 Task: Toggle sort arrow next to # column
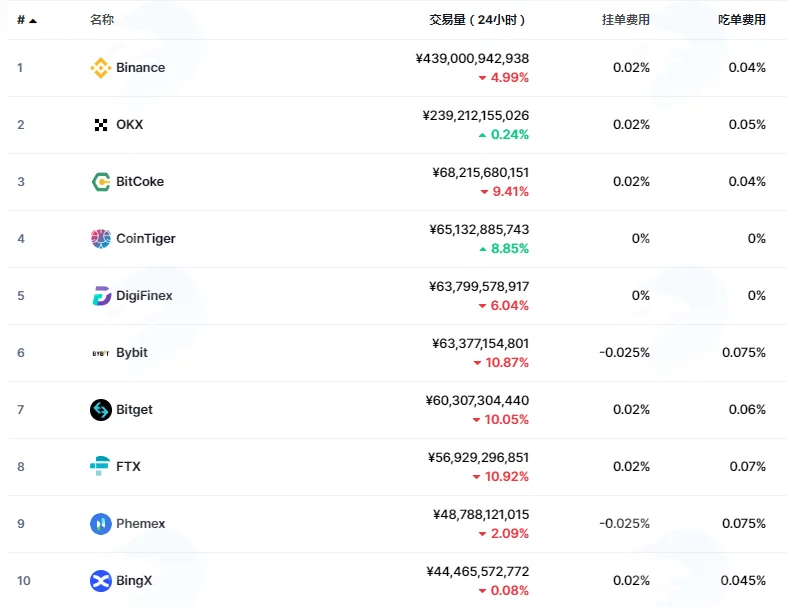33,21
